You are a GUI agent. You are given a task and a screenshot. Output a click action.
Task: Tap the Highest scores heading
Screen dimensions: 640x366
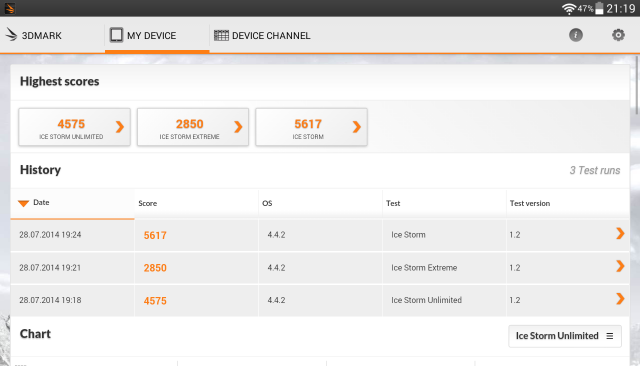point(60,81)
